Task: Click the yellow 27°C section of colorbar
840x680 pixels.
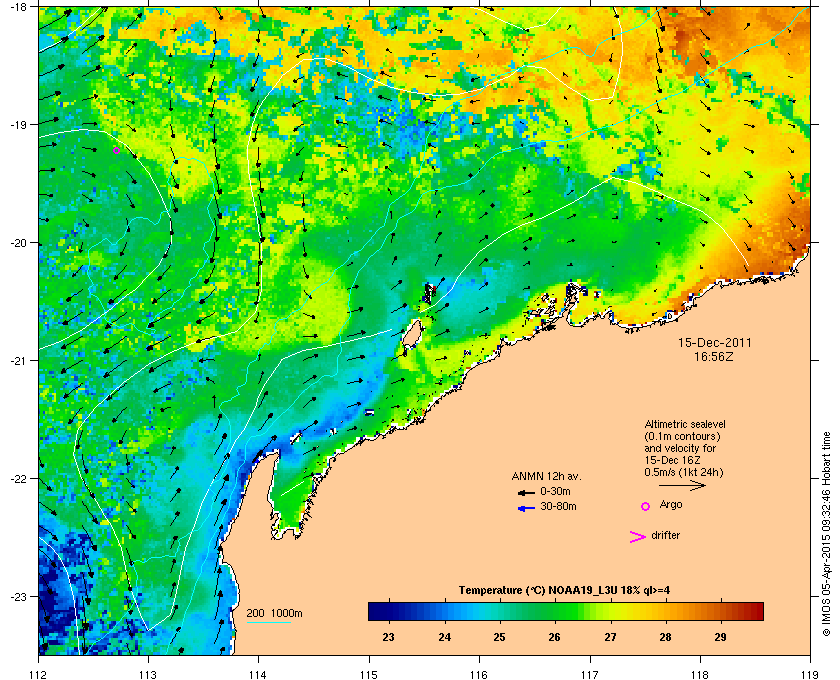Action: point(610,611)
